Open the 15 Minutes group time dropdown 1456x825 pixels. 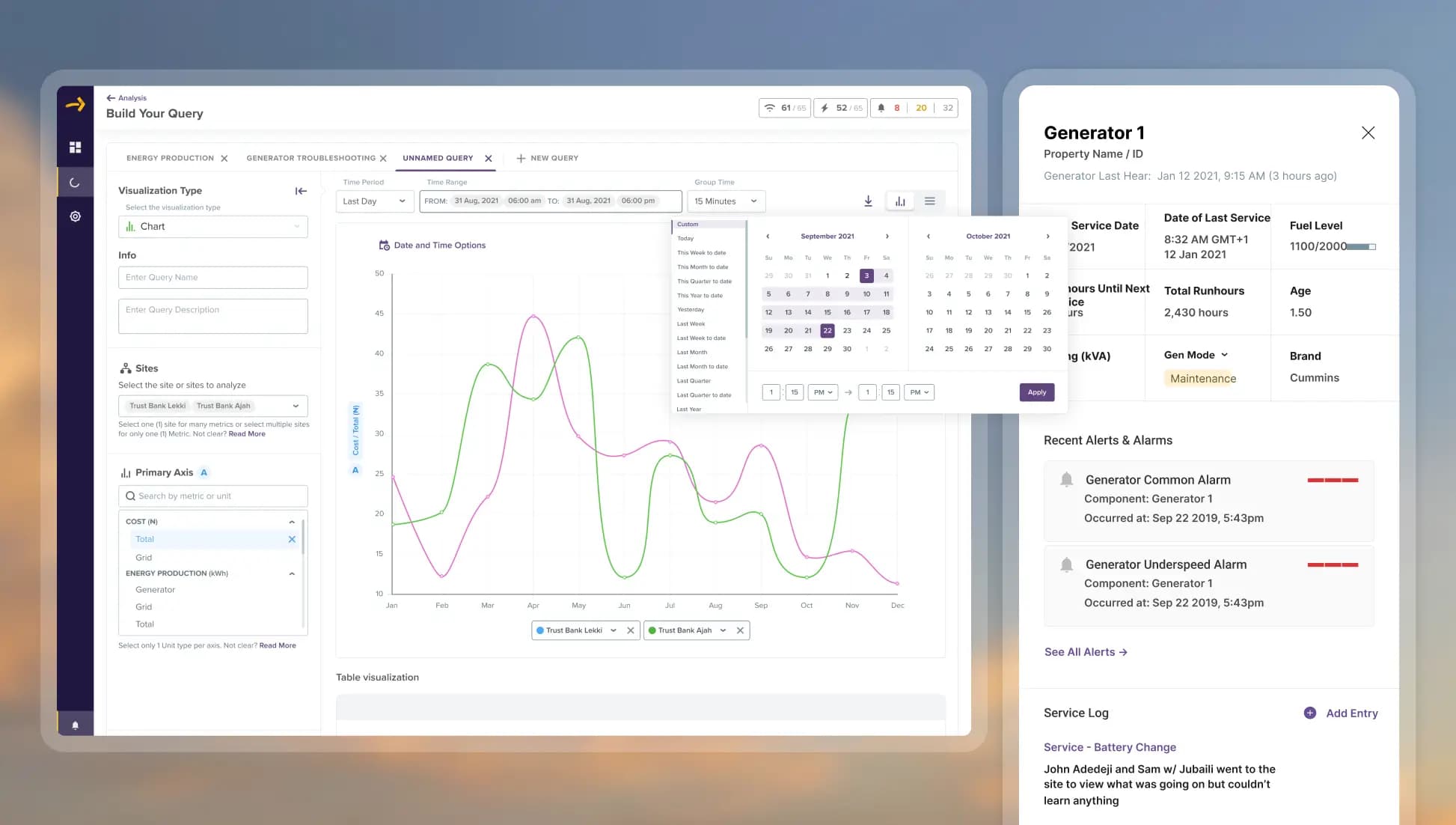[726, 201]
